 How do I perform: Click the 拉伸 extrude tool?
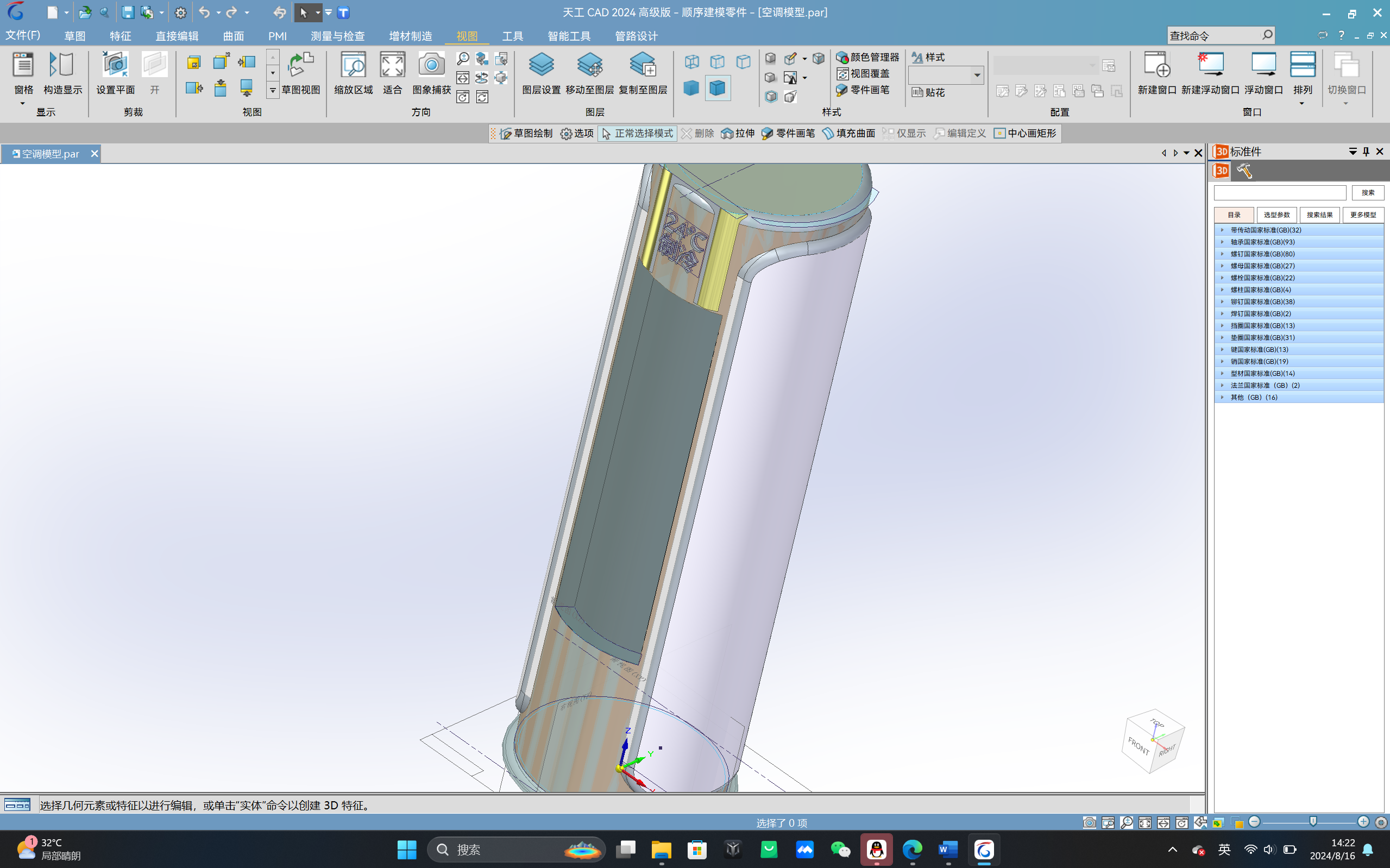point(738,133)
